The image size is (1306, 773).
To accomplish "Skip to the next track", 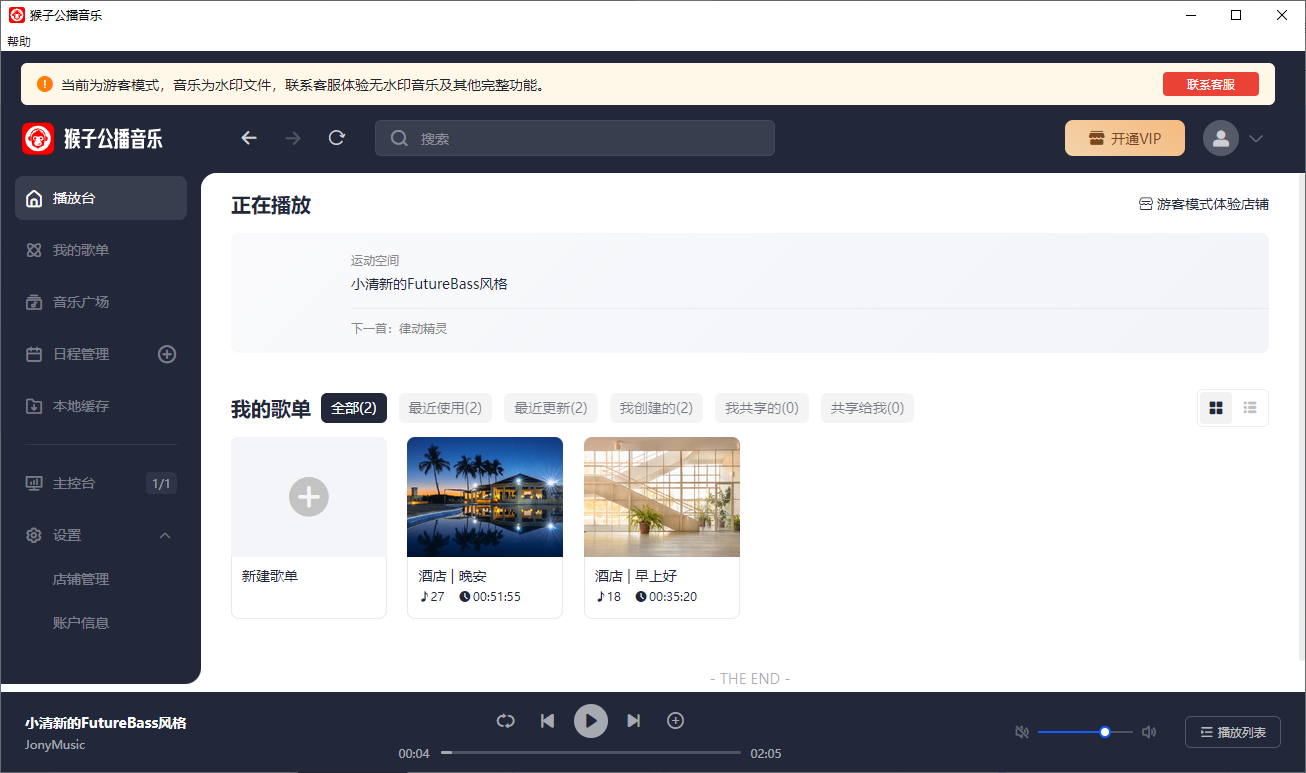I will (x=634, y=720).
